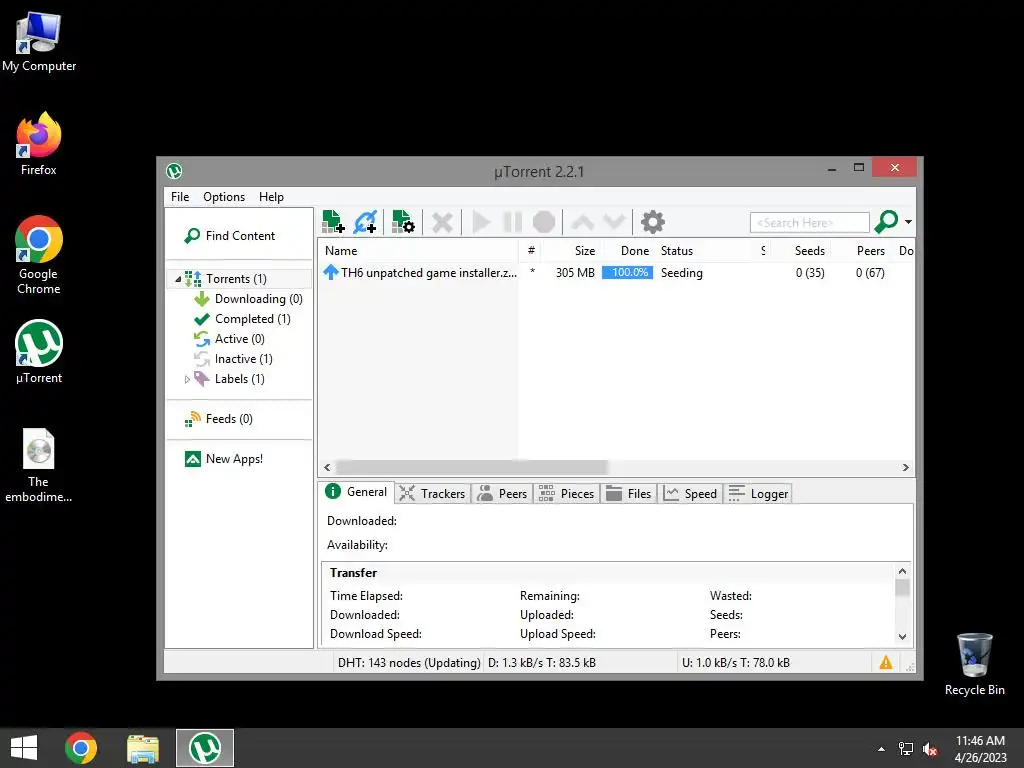The image size is (1024, 768).
Task: Sort torrents by the Name column
Action: (x=419, y=251)
